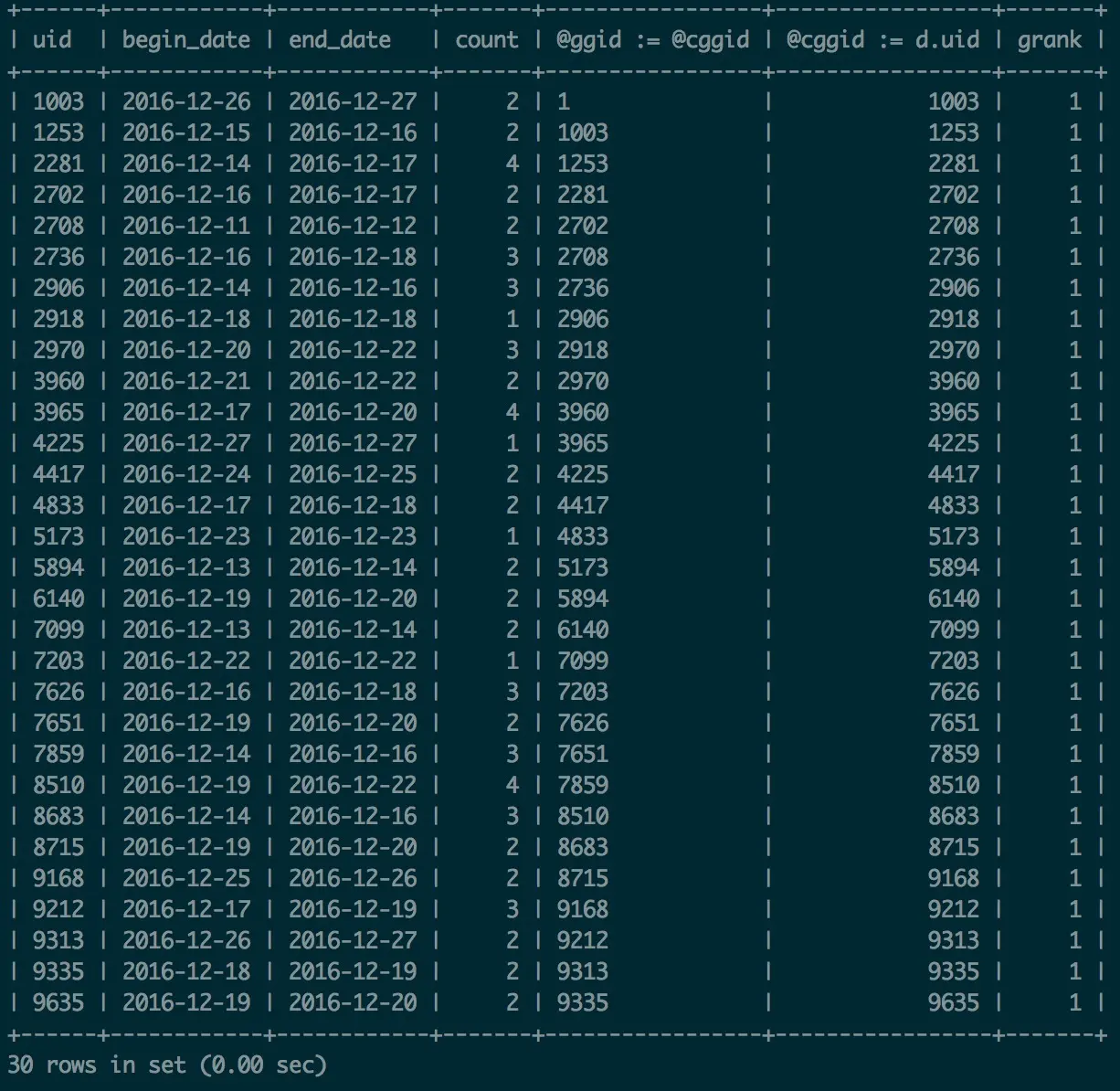Click uid cell 6140
This screenshot has width=1120, height=1091.
(58, 598)
